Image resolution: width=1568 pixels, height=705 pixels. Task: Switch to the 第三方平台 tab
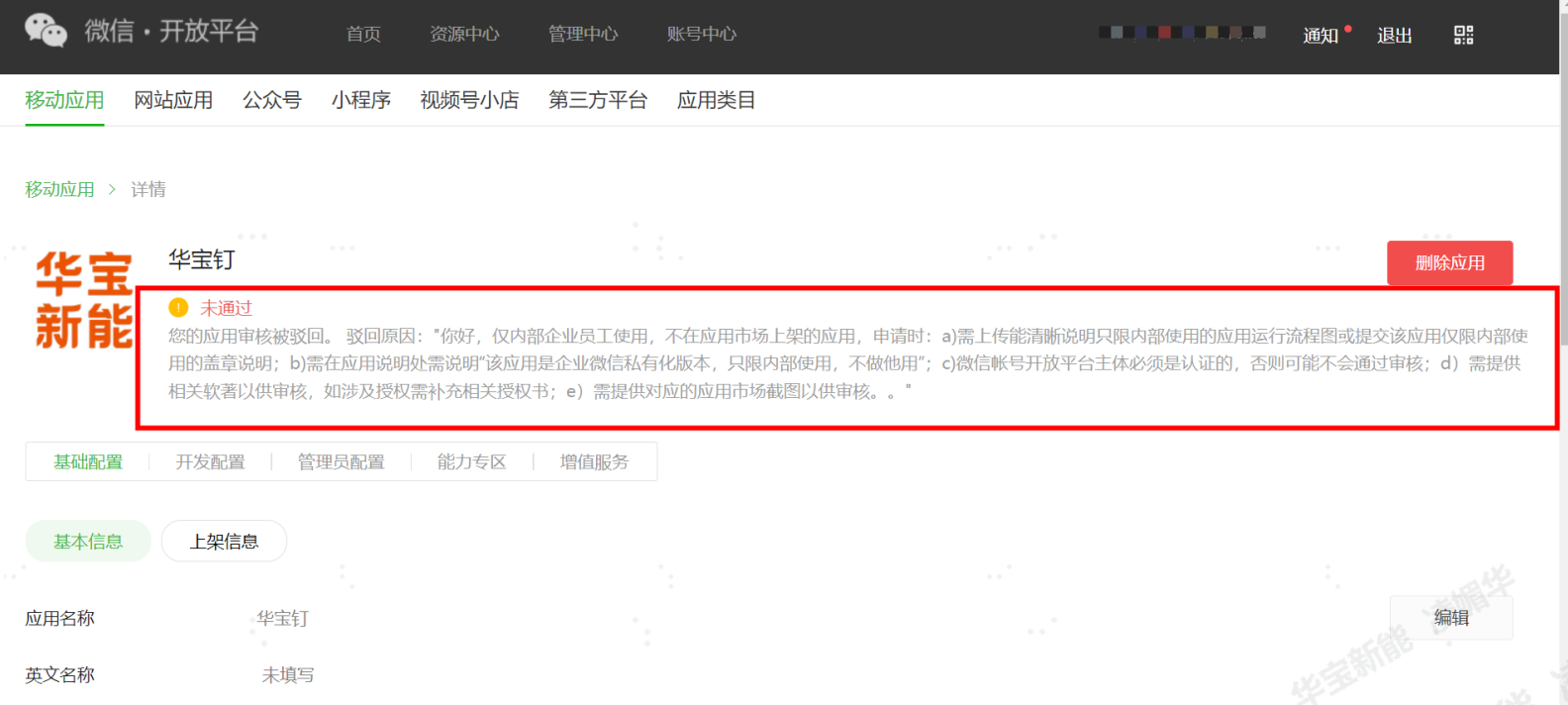[x=598, y=100]
